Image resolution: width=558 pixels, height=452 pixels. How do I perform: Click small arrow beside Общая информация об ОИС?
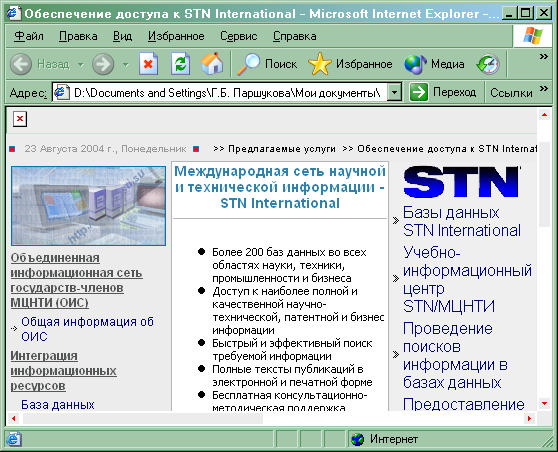click(x=14, y=329)
